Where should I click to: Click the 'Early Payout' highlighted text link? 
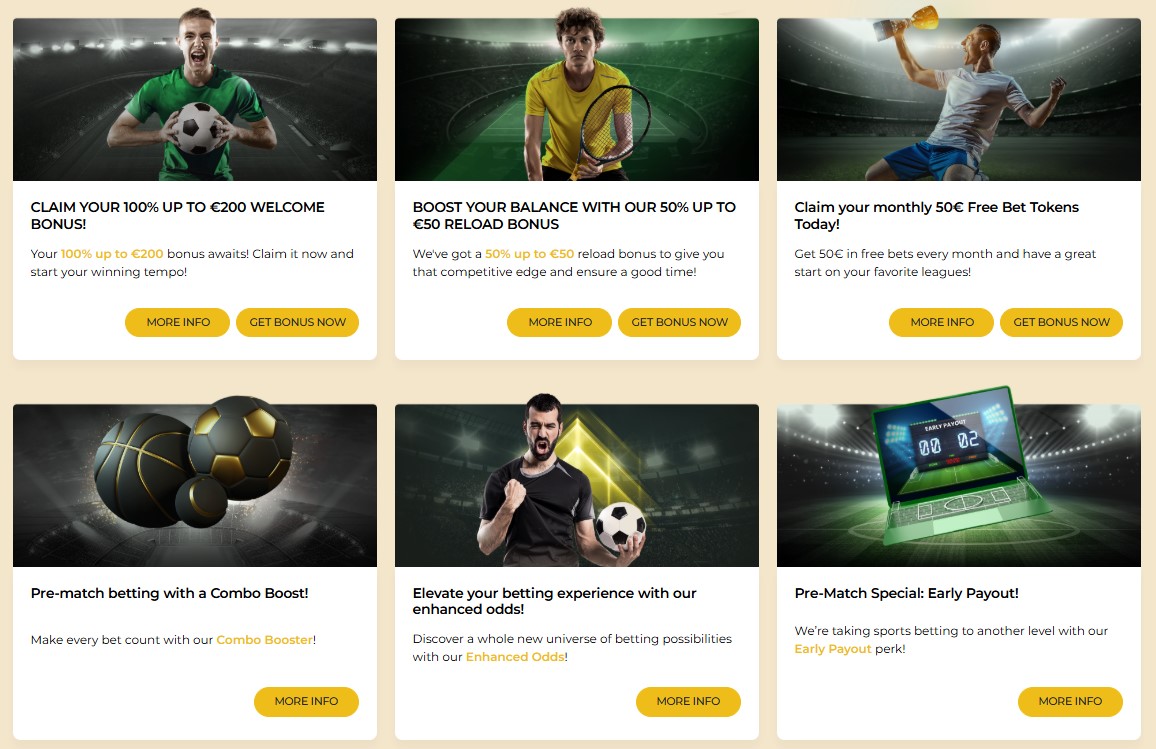point(833,649)
